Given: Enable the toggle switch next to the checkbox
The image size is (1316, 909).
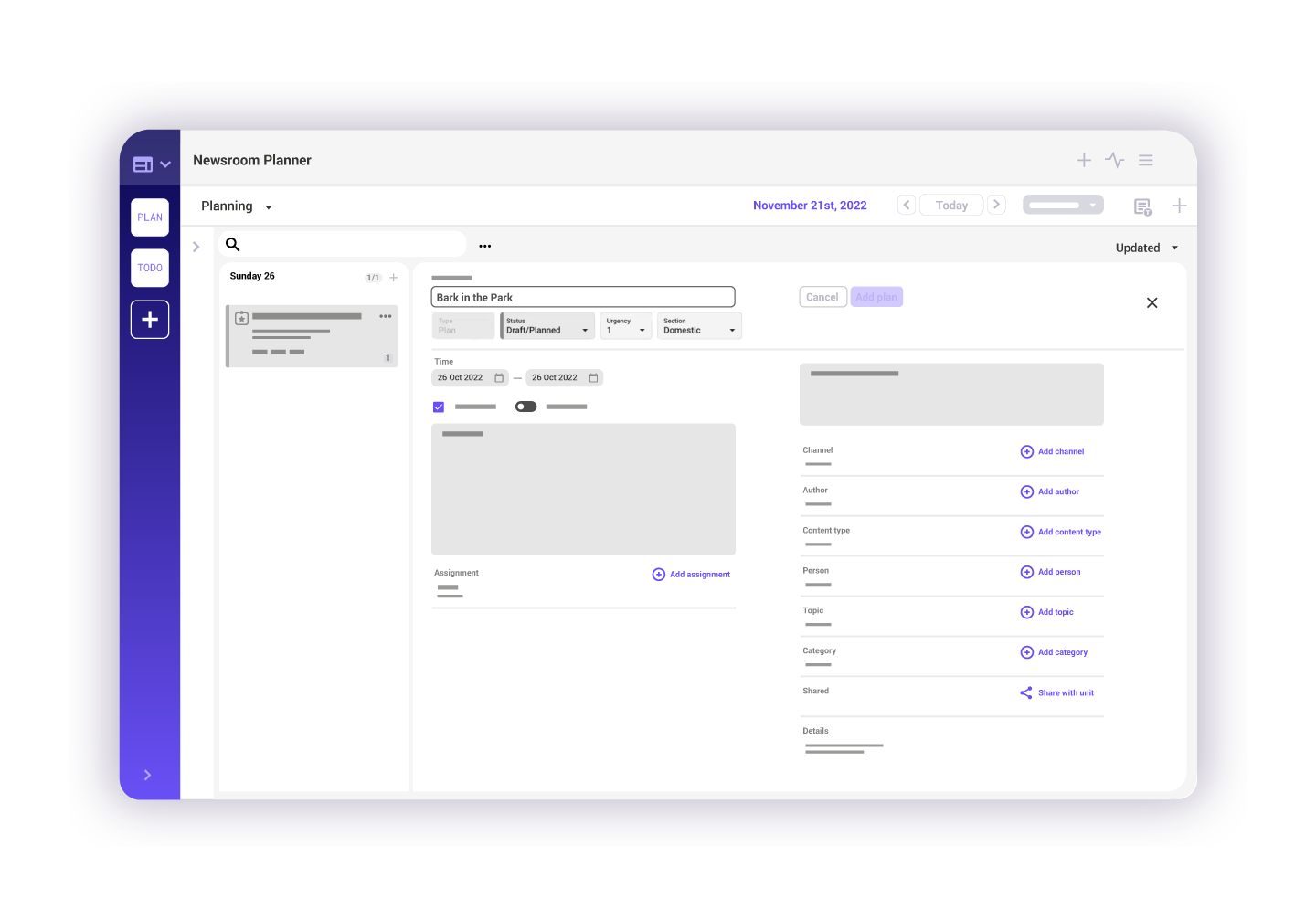Looking at the screenshot, I should (525, 406).
